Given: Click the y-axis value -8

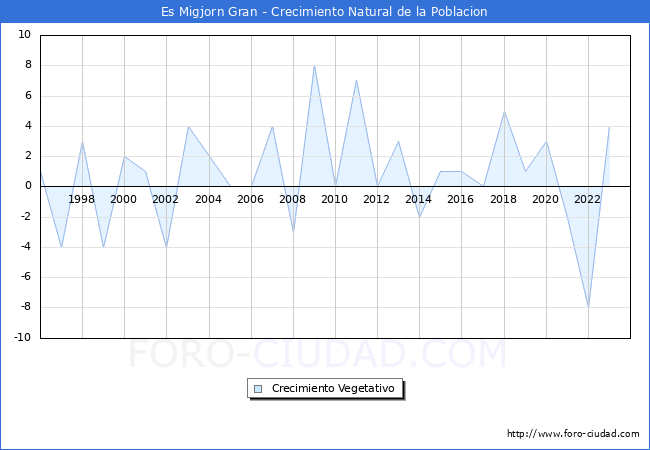Looking at the screenshot, I should pyautogui.click(x=26, y=307).
